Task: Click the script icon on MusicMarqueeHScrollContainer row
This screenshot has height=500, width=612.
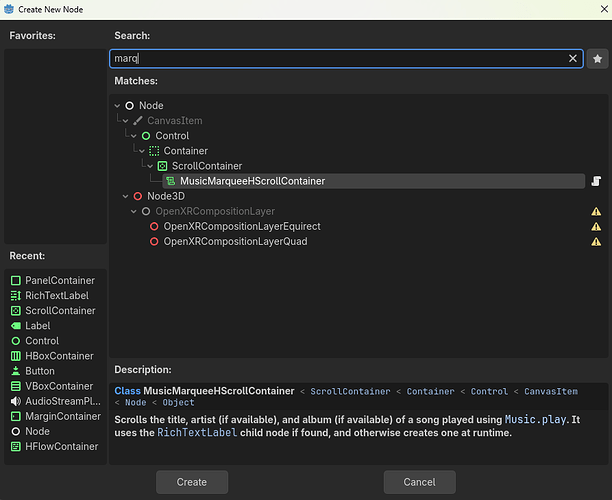Action: (596, 181)
